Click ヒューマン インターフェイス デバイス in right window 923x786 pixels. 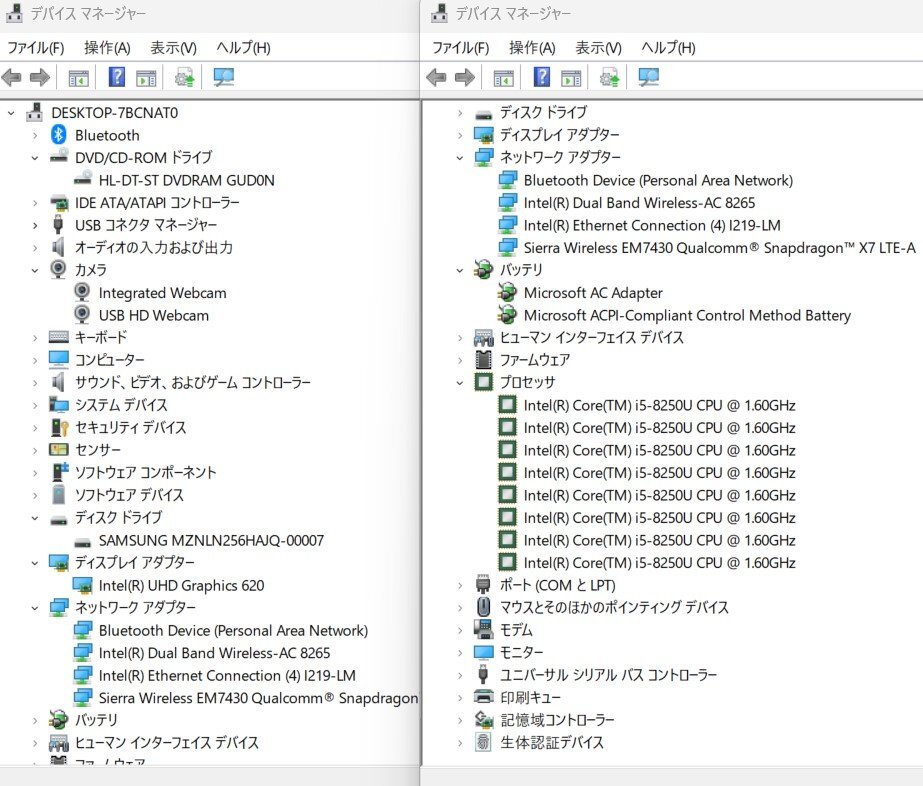coord(592,337)
